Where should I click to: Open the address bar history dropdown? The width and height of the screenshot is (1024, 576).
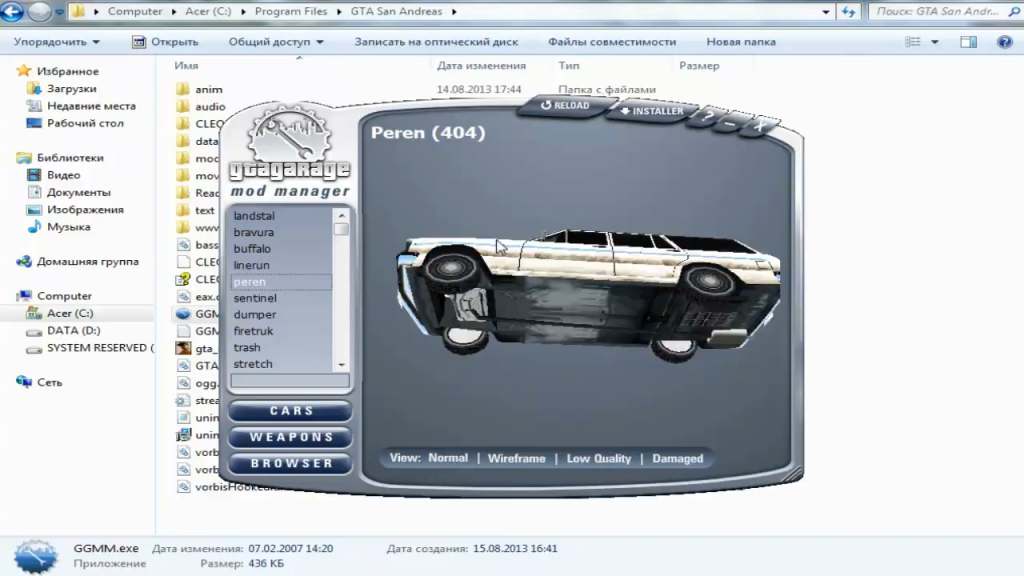pyautogui.click(x=825, y=12)
